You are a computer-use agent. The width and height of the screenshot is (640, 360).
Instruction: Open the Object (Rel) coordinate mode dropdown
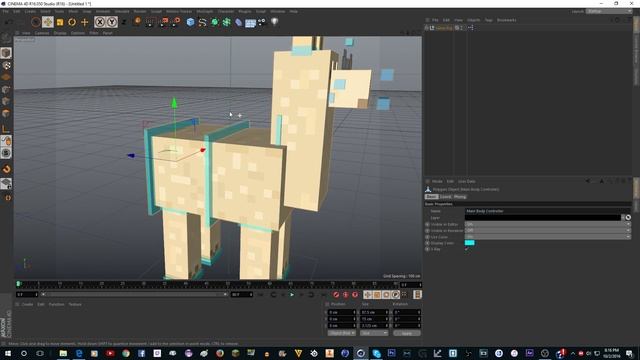[x=342, y=333]
